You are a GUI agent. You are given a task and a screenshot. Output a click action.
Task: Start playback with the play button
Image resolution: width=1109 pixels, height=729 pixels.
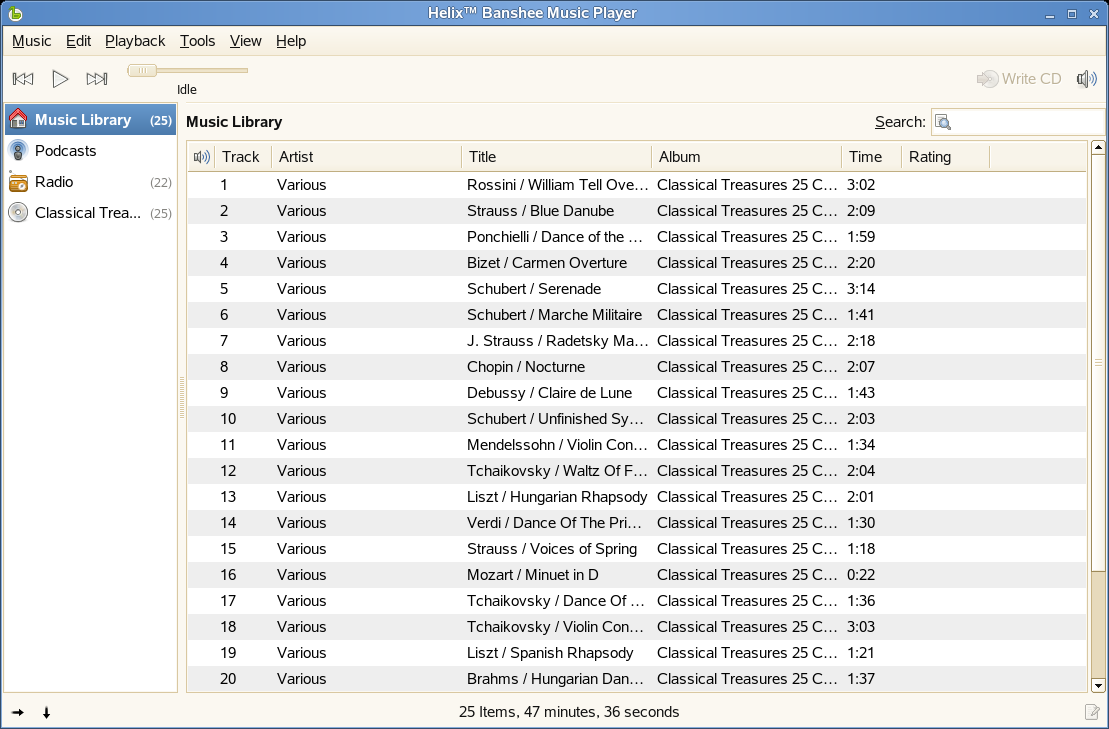[60, 78]
